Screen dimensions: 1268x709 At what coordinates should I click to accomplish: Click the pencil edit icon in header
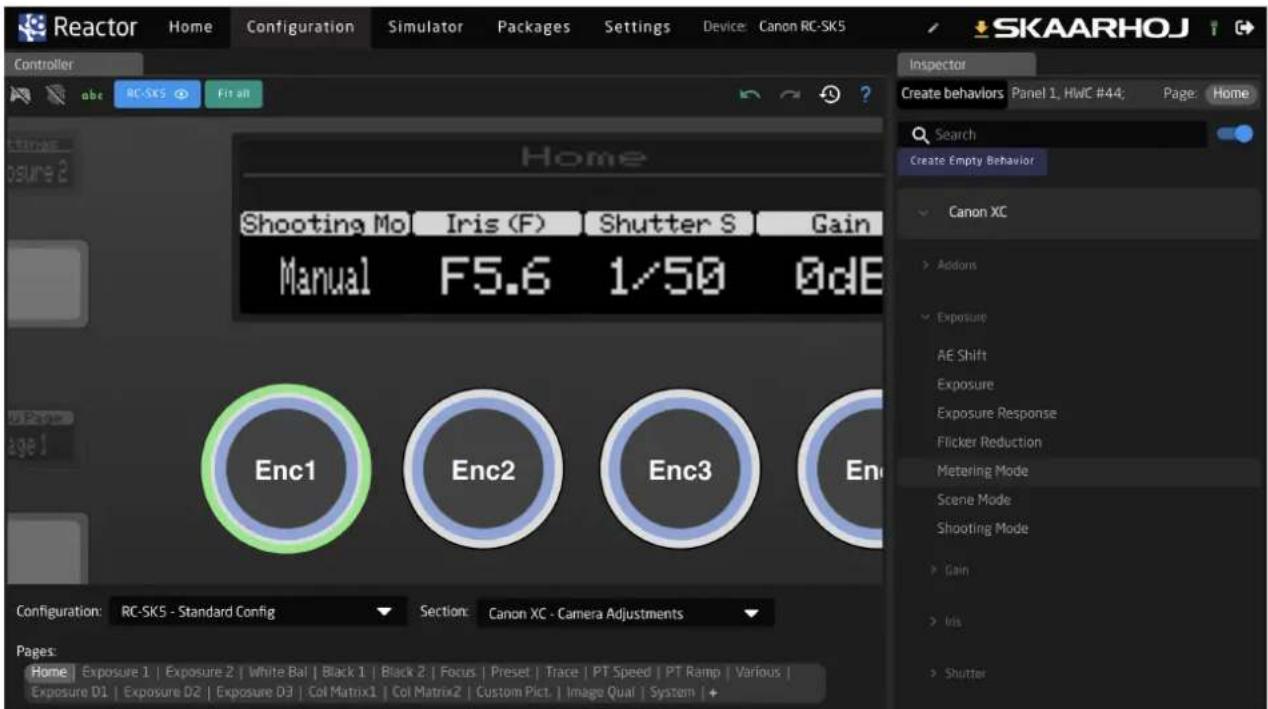click(x=933, y=27)
